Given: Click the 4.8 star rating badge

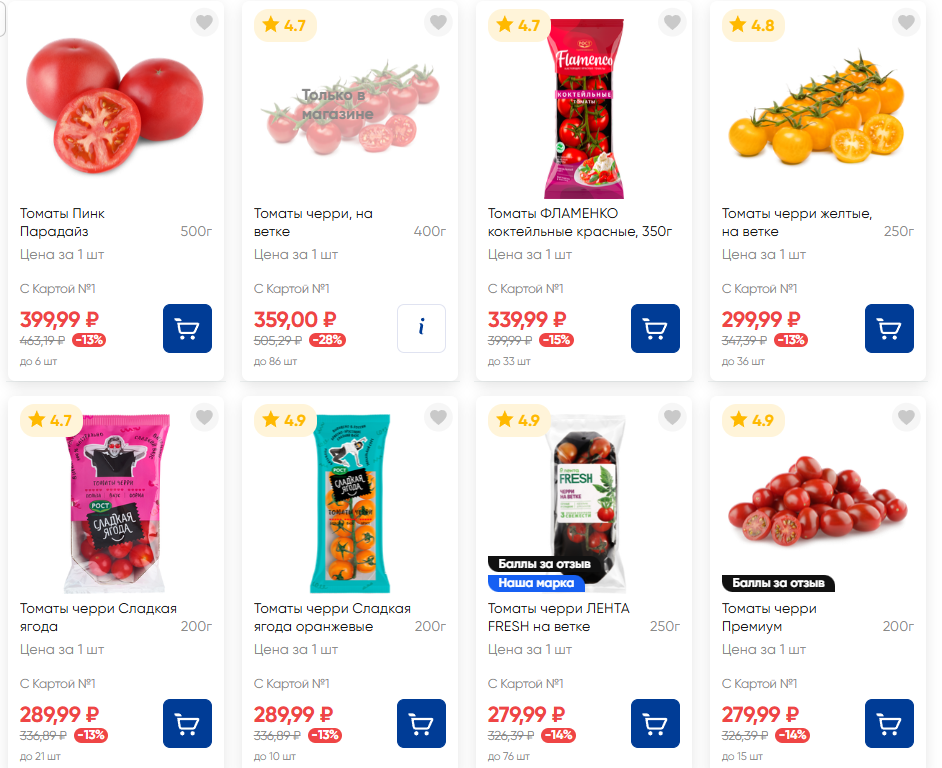Looking at the screenshot, I should [753, 25].
